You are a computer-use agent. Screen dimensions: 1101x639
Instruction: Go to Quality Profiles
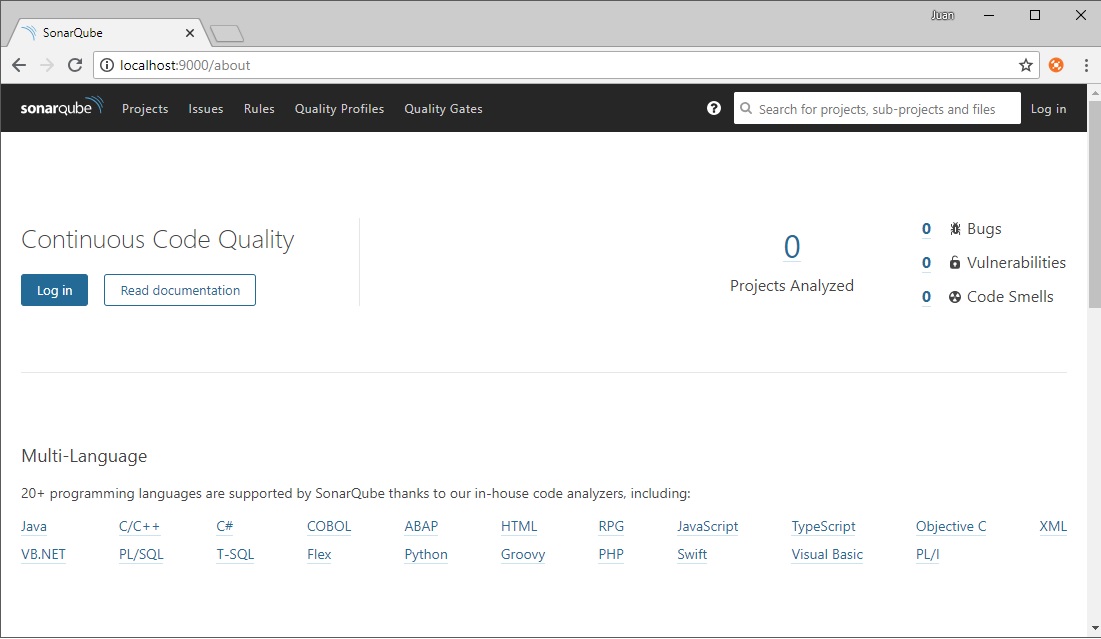click(x=339, y=109)
